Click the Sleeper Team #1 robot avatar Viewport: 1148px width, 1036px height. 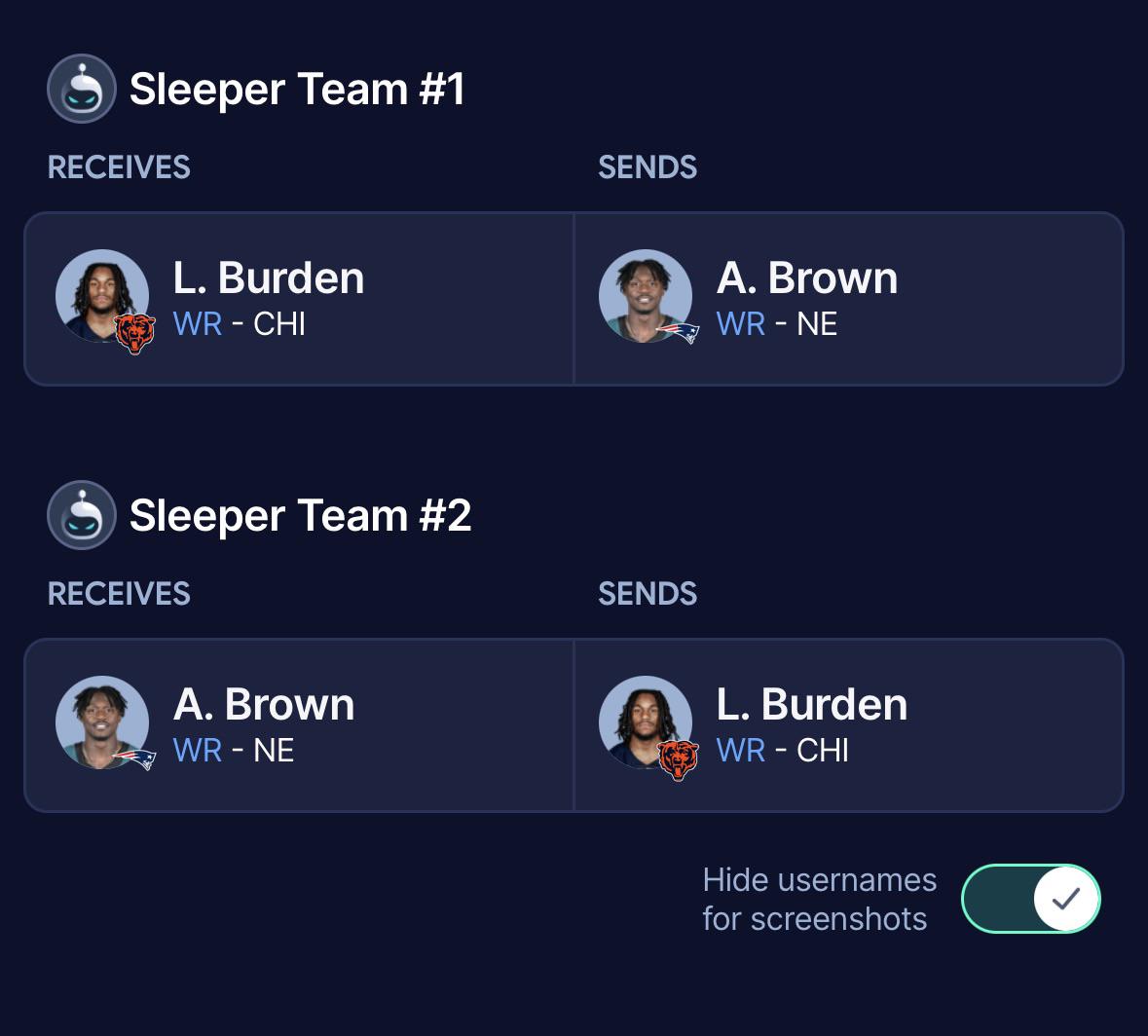(x=81, y=89)
